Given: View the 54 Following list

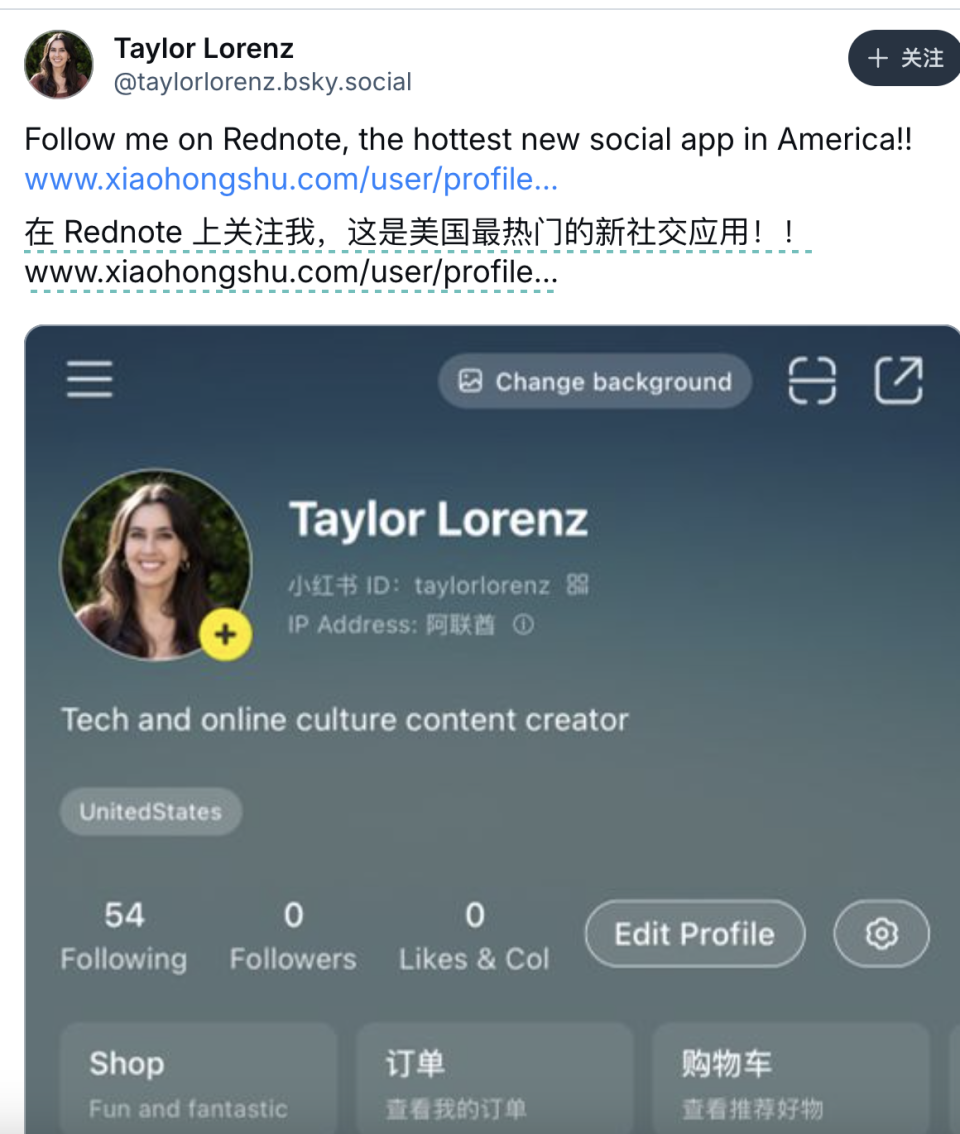Looking at the screenshot, I should pos(124,936).
